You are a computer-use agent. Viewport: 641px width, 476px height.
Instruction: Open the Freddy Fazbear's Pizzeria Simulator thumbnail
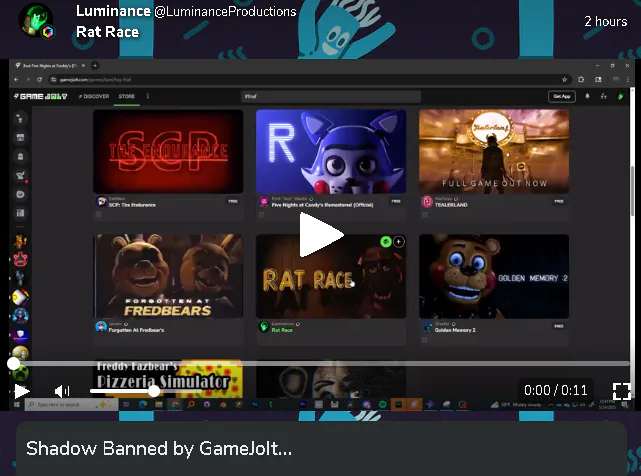pyautogui.click(x=168, y=378)
